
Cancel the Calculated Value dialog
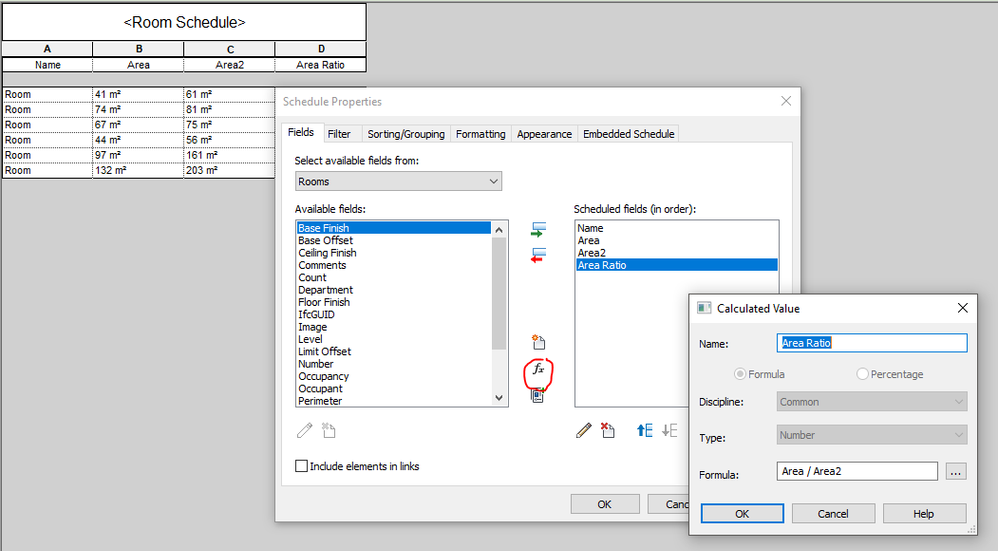coord(833,513)
